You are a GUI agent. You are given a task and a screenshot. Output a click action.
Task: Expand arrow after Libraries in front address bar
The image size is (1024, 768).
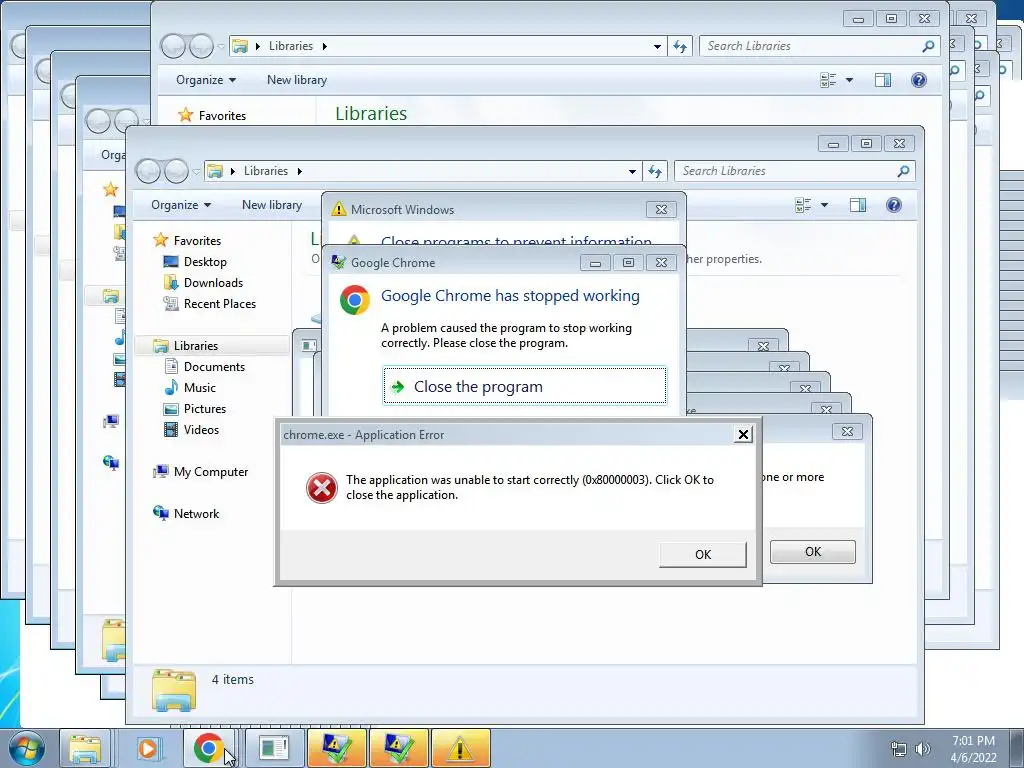(300, 172)
